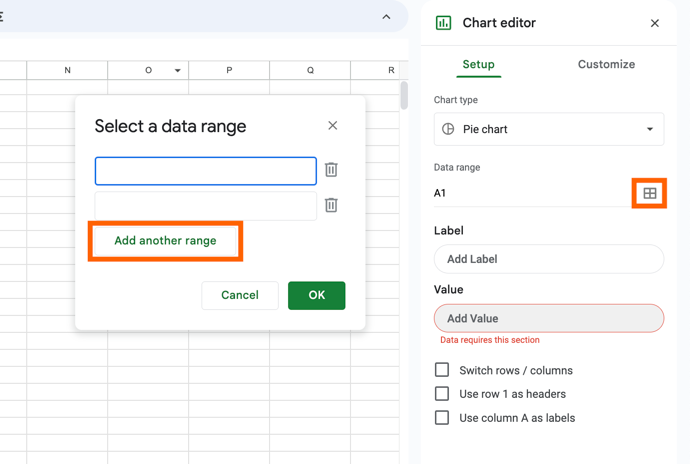Click the 'Data range' label

pyautogui.click(x=457, y=167)
